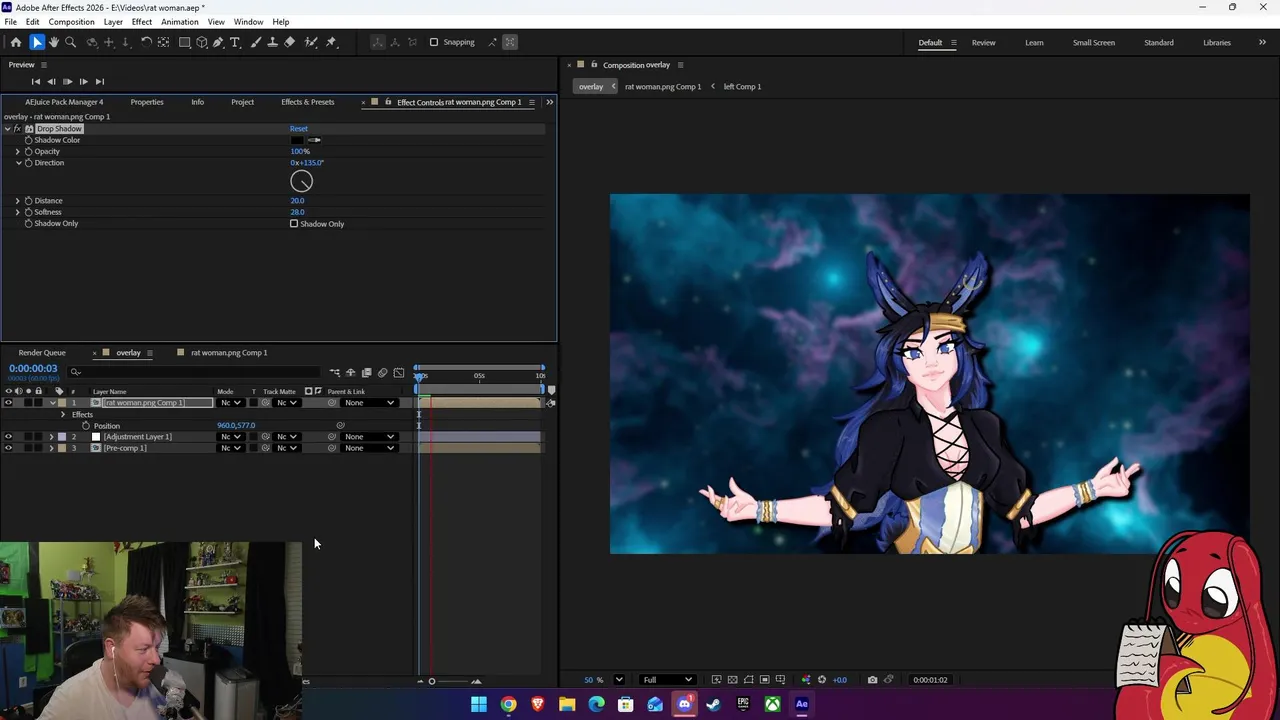Viewport: 1280px width, 720px height.
Task: Toggle the Softness stopwatch in Effect Controls
Action: pos(29,212)
